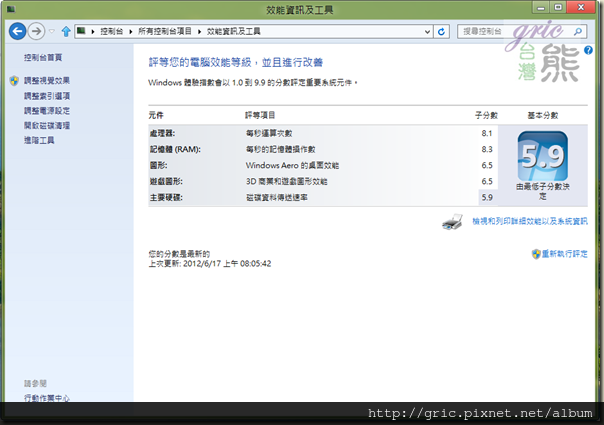Click the 基本分數 column header
The image size is (604, 425).
click(x=542, y=115)
